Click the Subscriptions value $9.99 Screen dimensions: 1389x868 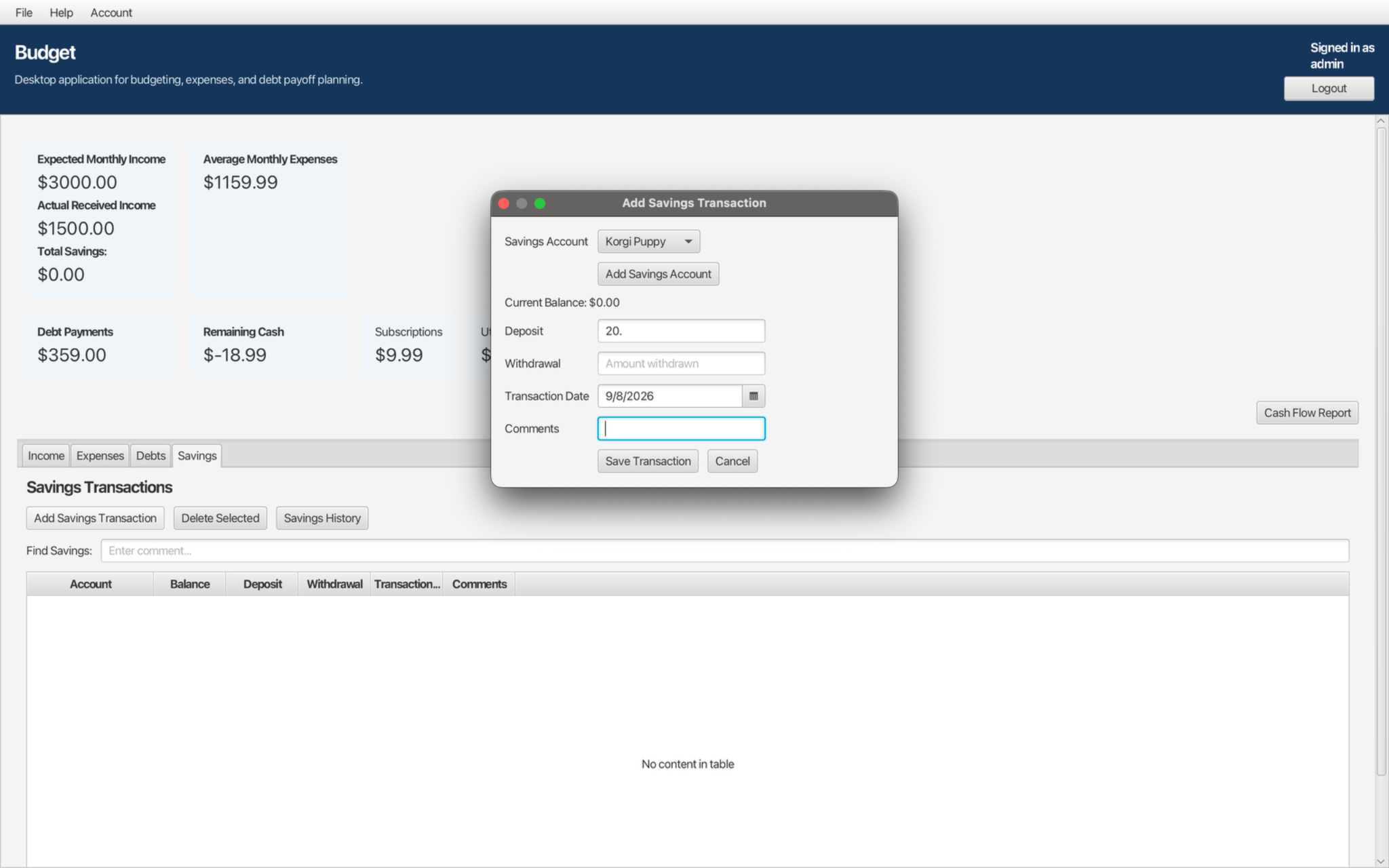[x=399, y=355]
